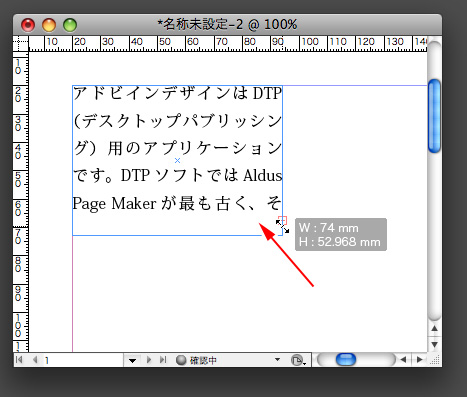
Task: Click the horizontal scrollbar left arrow
Action: [404, 359]
